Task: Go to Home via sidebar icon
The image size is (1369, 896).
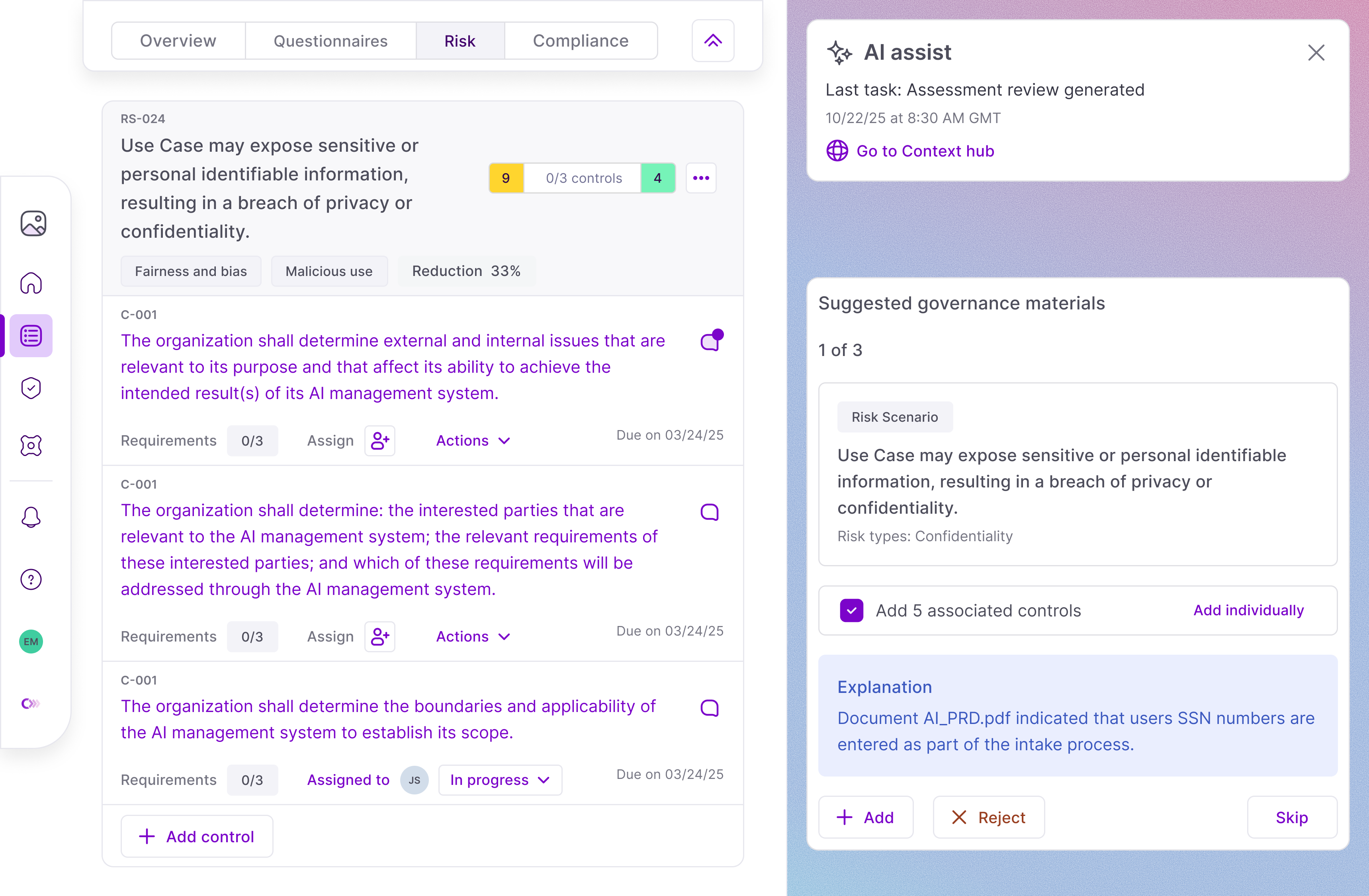Action: (31, 283)
